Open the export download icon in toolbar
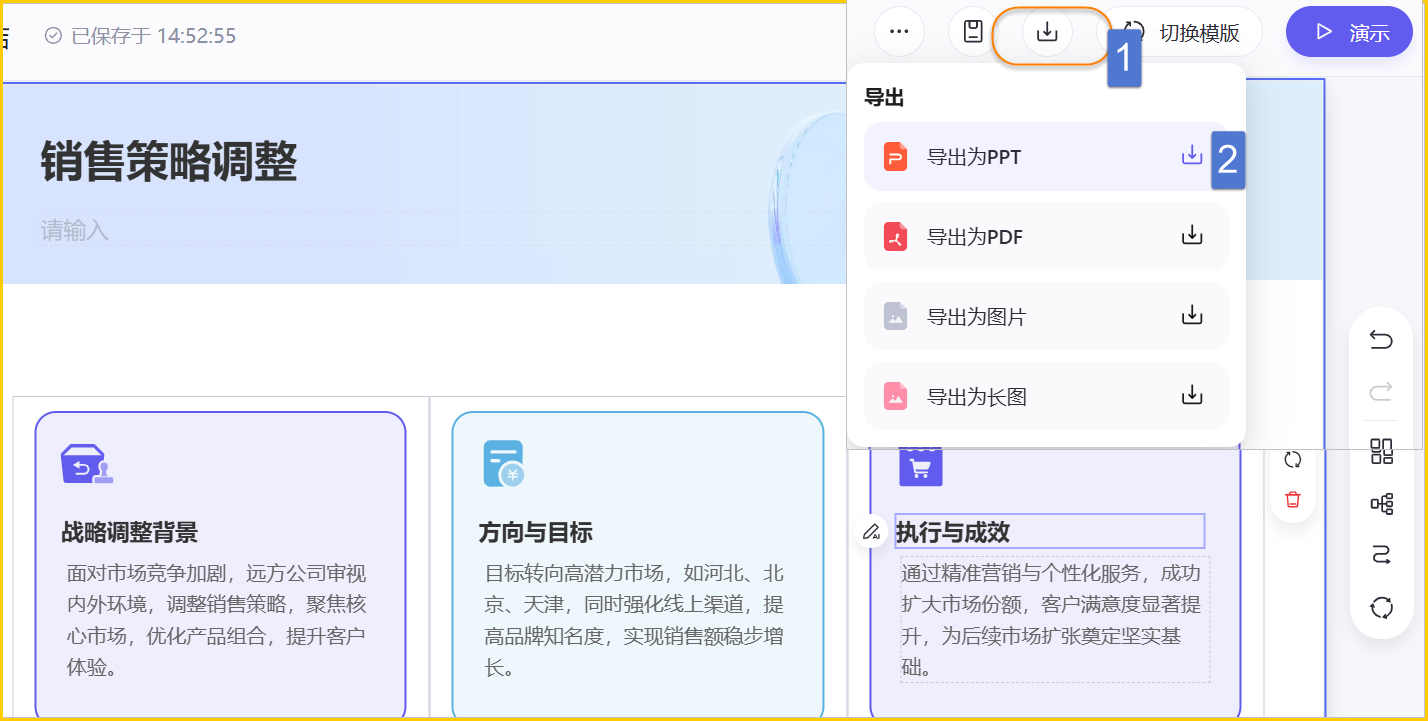 coord(1047,32)
